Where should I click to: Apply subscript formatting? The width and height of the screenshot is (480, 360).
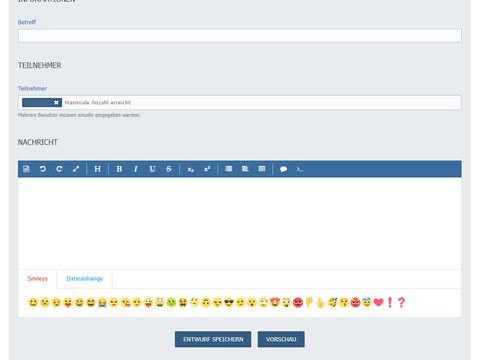[x=190, y=169]
